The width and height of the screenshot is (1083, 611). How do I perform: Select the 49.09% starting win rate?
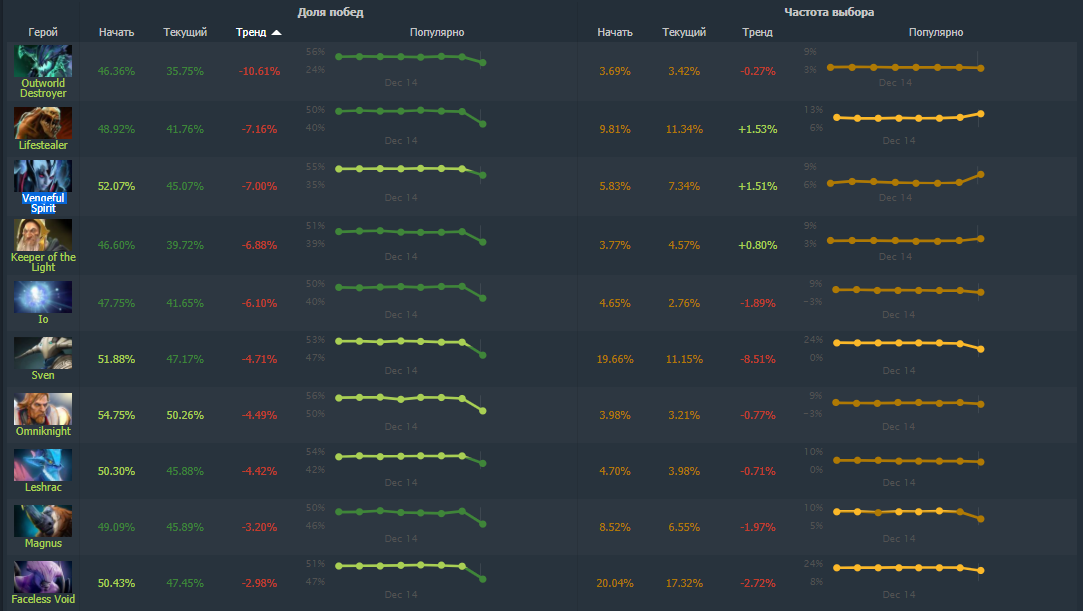[116, 527]
